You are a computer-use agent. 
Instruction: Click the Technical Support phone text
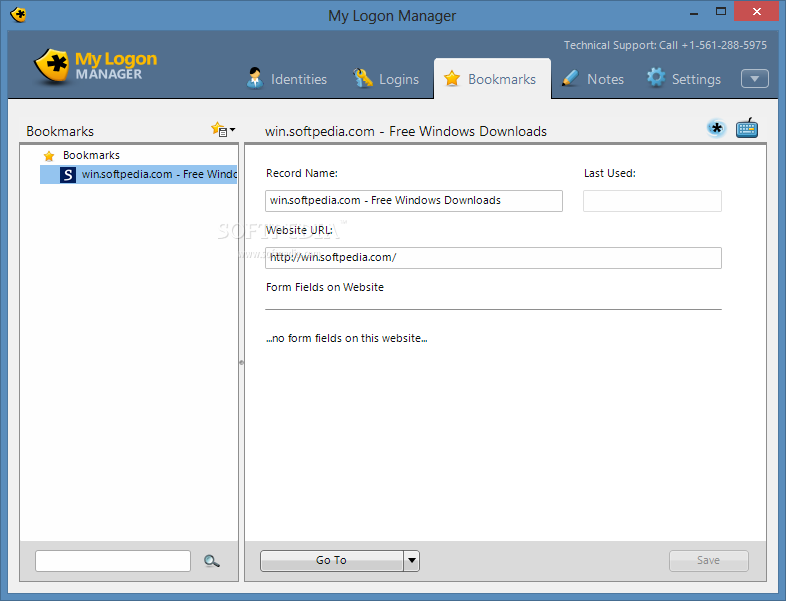665,45
